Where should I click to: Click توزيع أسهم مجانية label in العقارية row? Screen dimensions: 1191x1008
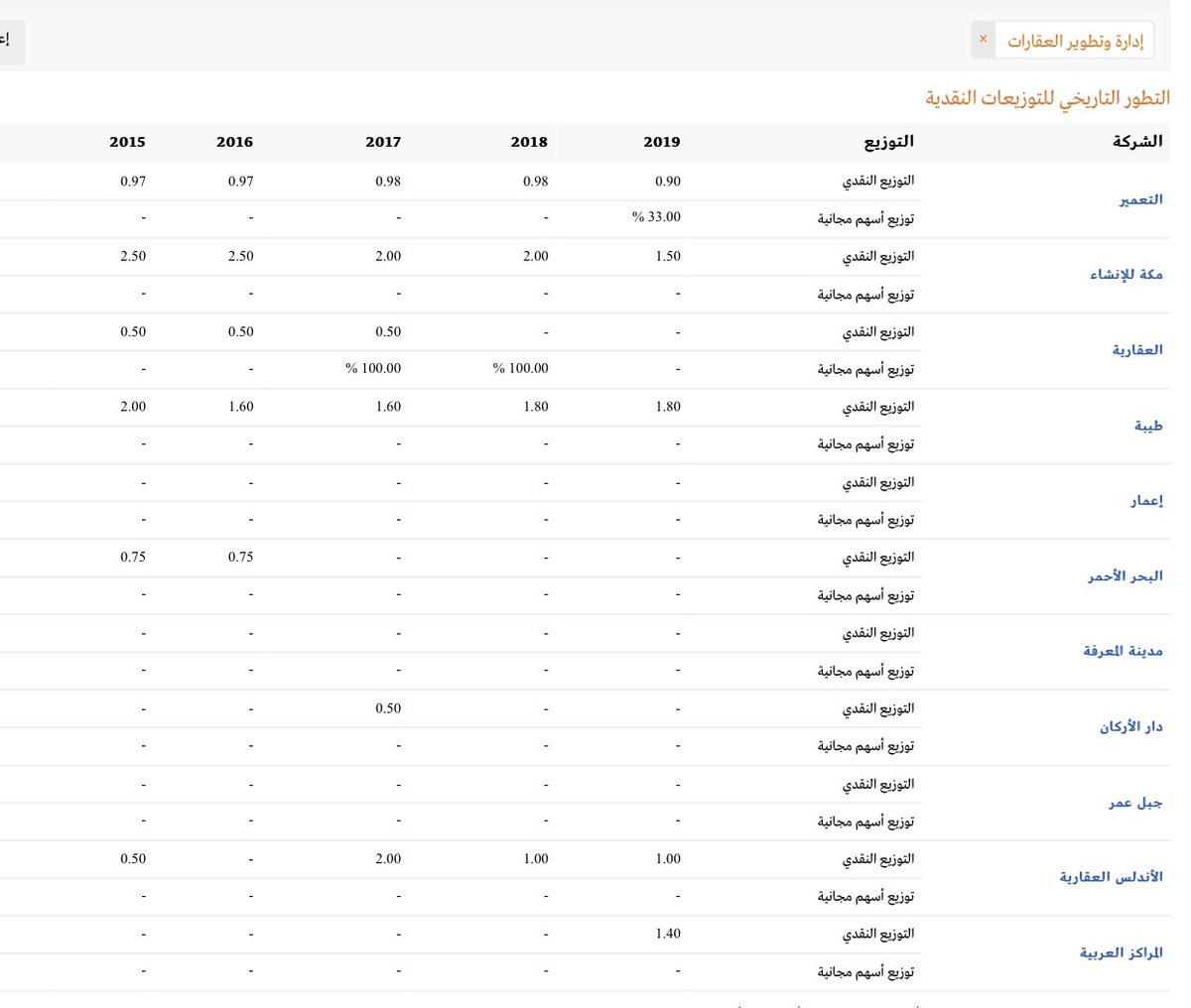tap(865, 369)
